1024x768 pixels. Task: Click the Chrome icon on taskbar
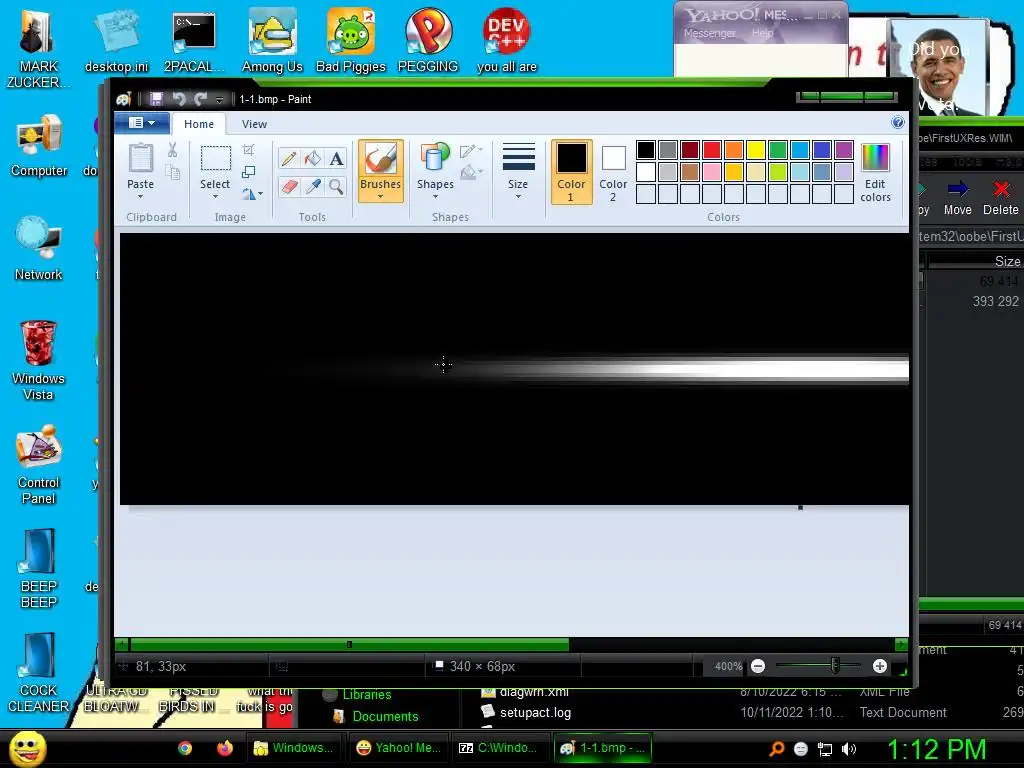point(185,748)
